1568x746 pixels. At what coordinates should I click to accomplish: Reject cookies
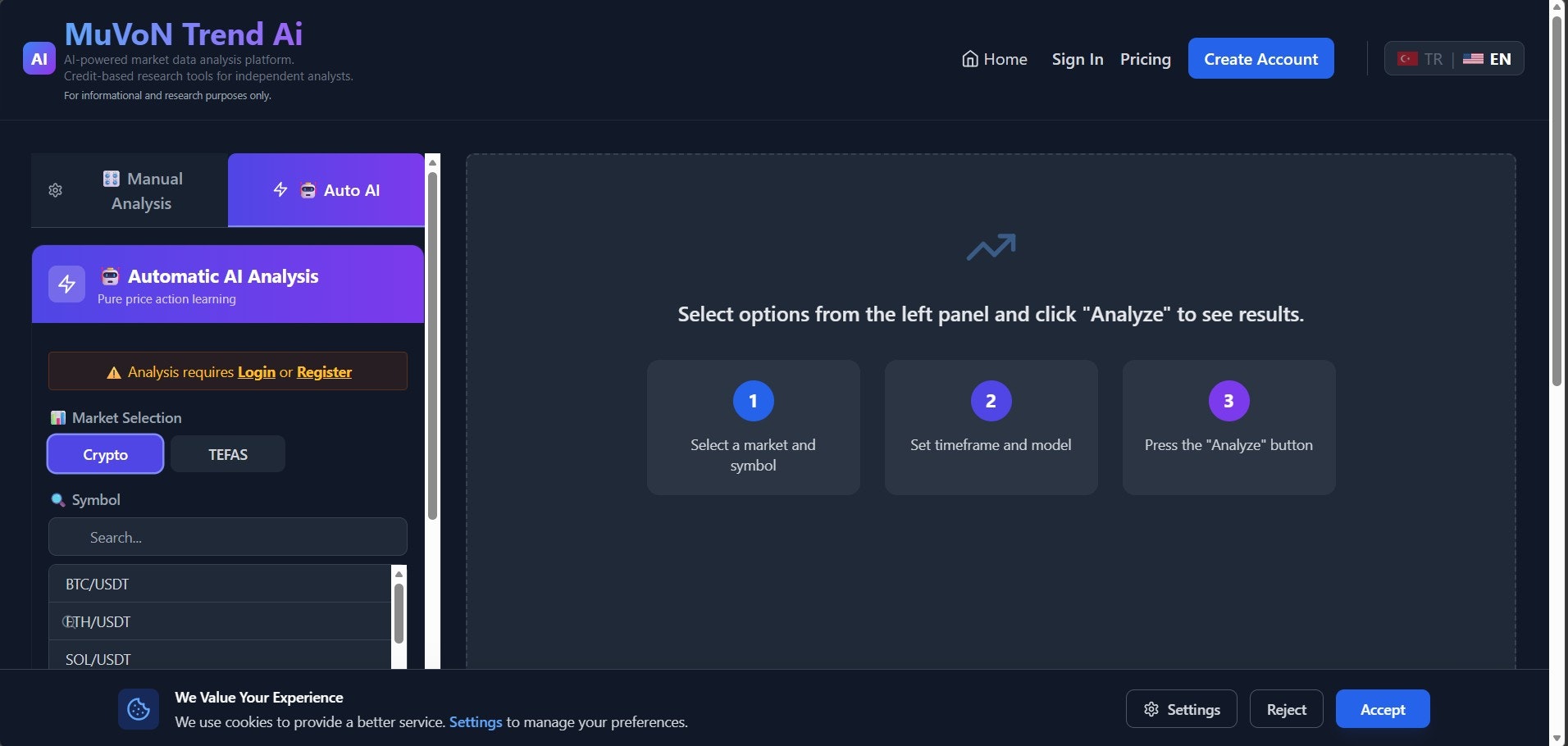click(x=1286, y=709)
